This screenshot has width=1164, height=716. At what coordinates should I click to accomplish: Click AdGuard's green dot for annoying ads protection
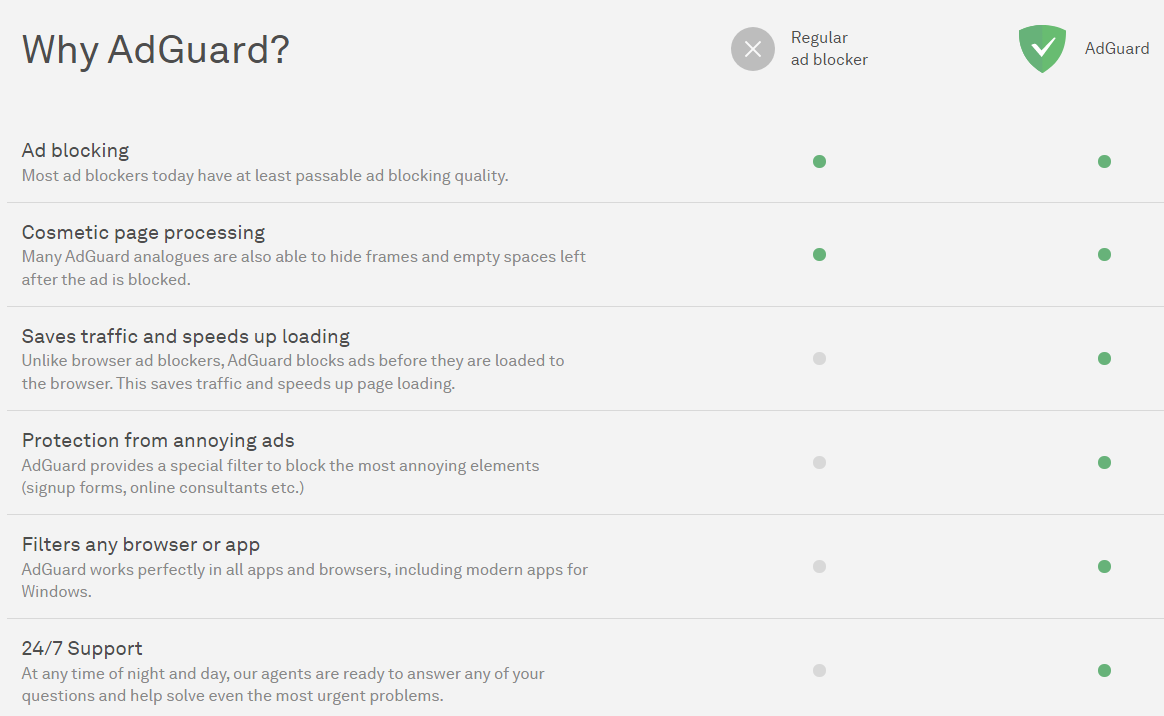[x=1105, y=462]
